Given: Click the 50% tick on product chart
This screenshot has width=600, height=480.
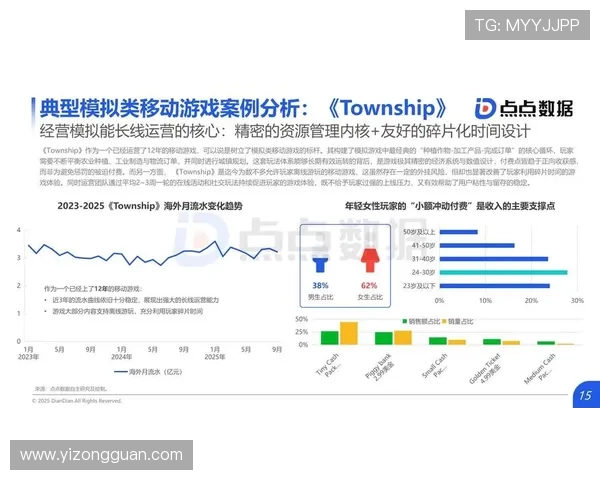Looking at the screenshot, I should click(x=302, y=319).
